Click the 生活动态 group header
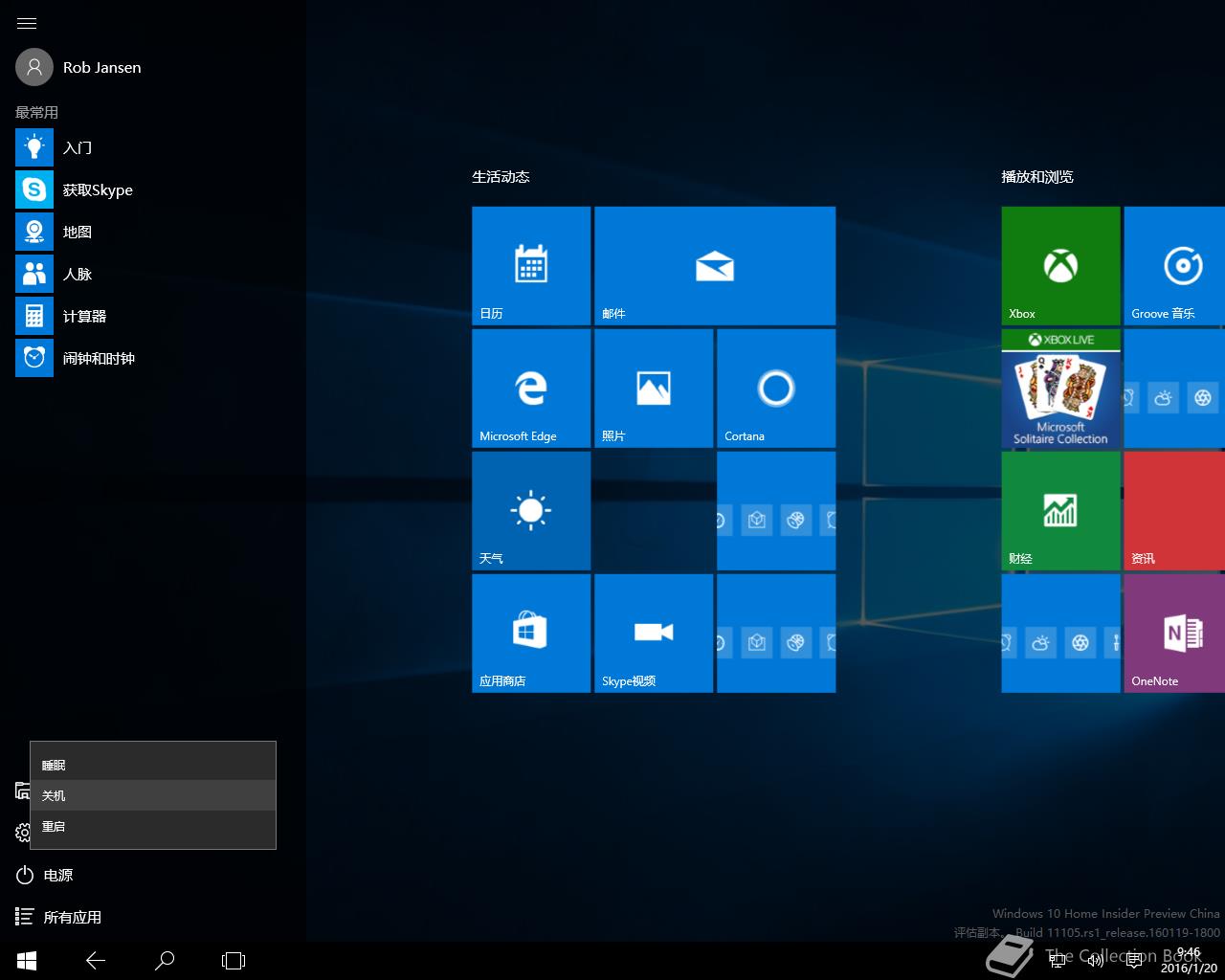This screenshot has height=980, width=1225. tap(501, 176)
